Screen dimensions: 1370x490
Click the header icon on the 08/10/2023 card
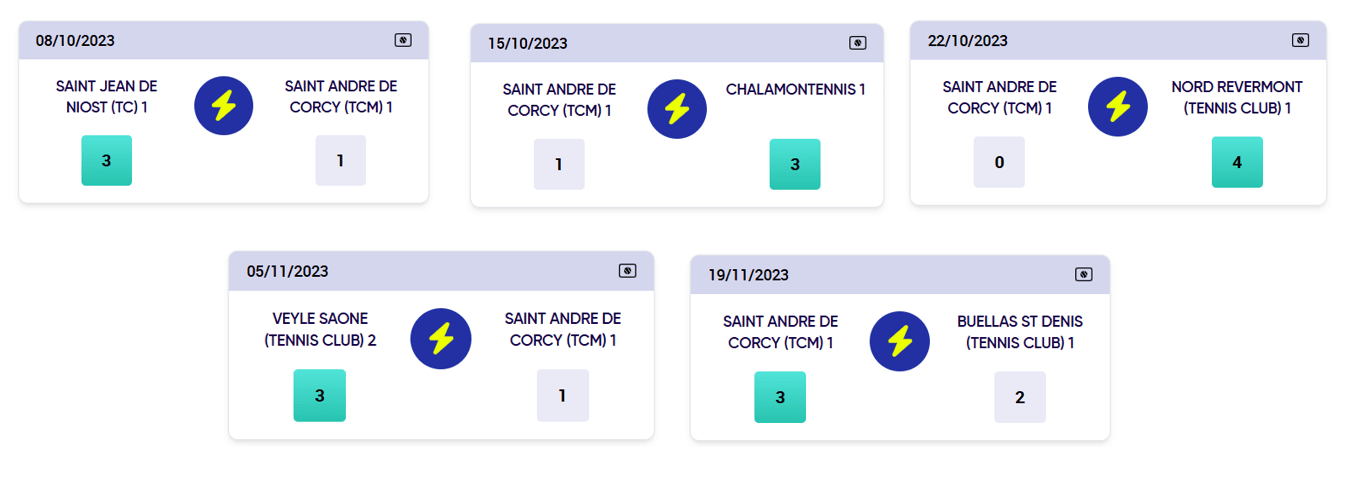point(403,40)
